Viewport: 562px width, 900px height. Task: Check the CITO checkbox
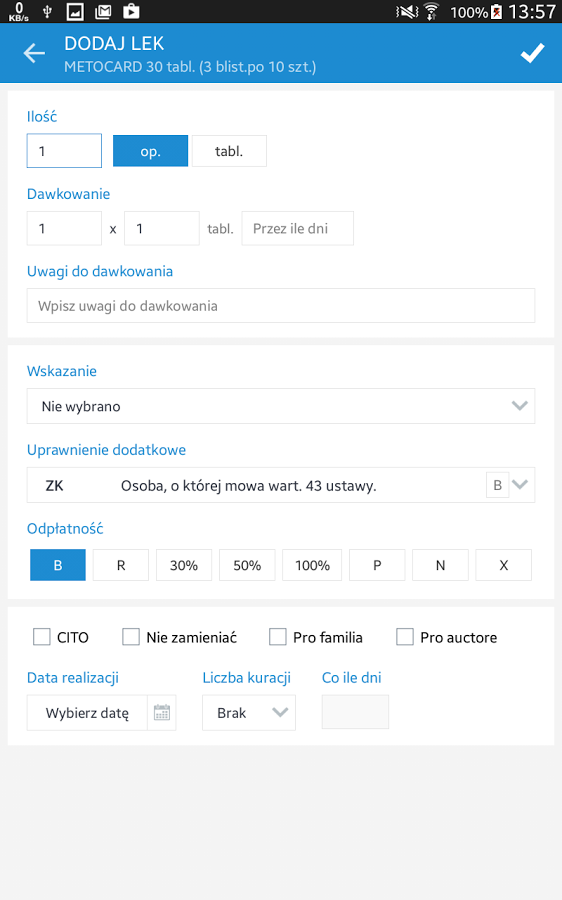(x=42, y=637)
